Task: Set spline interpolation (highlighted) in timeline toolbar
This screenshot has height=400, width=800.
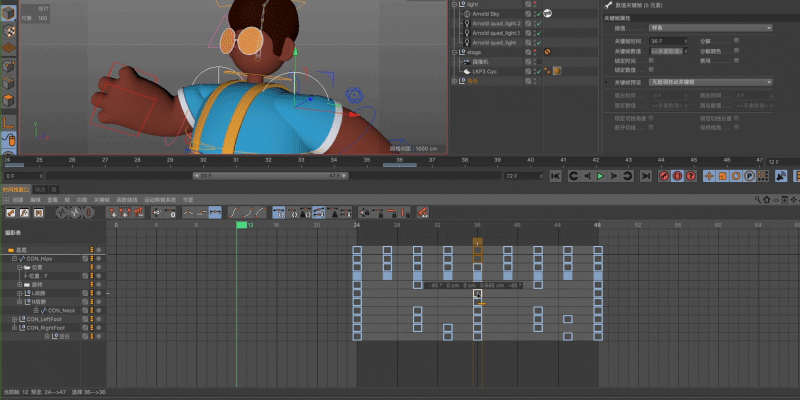Action: tap(215, 212)
